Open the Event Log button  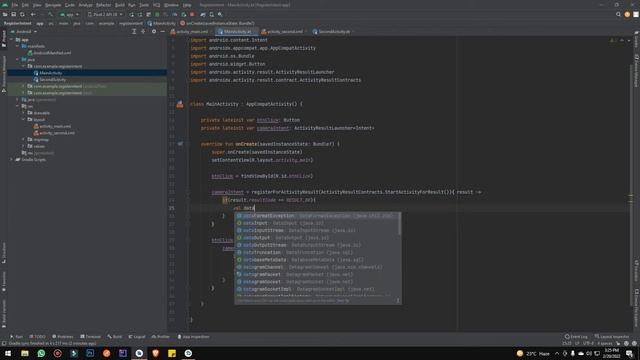tap(576, 337)
